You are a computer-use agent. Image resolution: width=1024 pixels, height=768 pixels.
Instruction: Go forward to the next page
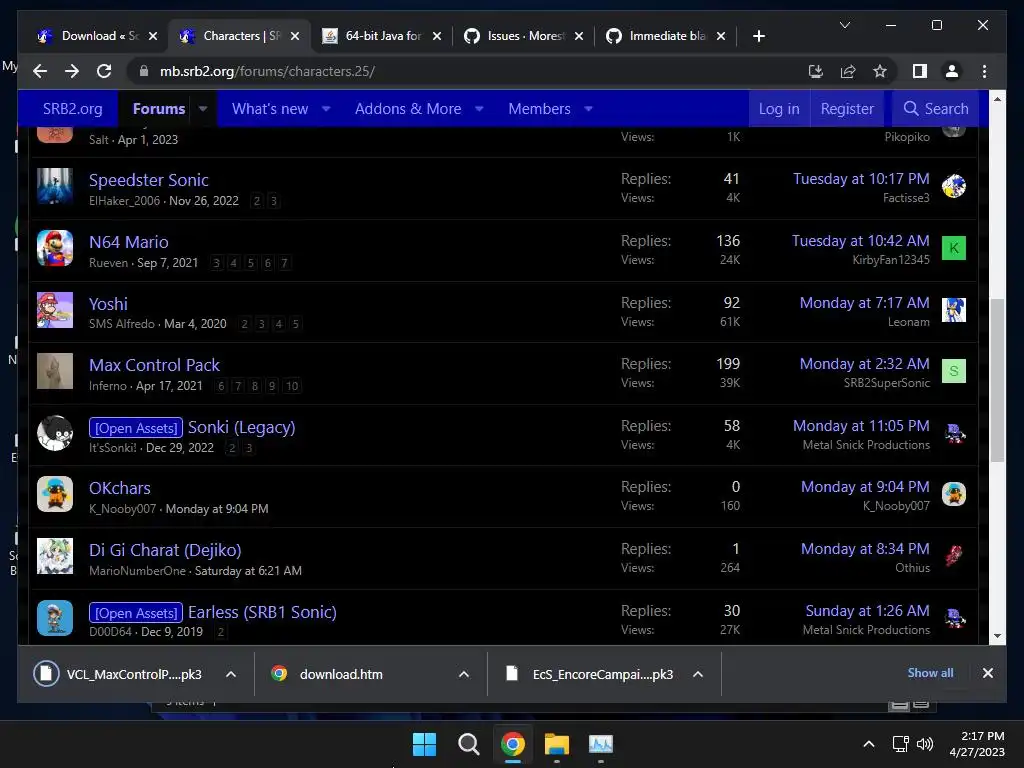pyautogui.click(x=72, y=71)
